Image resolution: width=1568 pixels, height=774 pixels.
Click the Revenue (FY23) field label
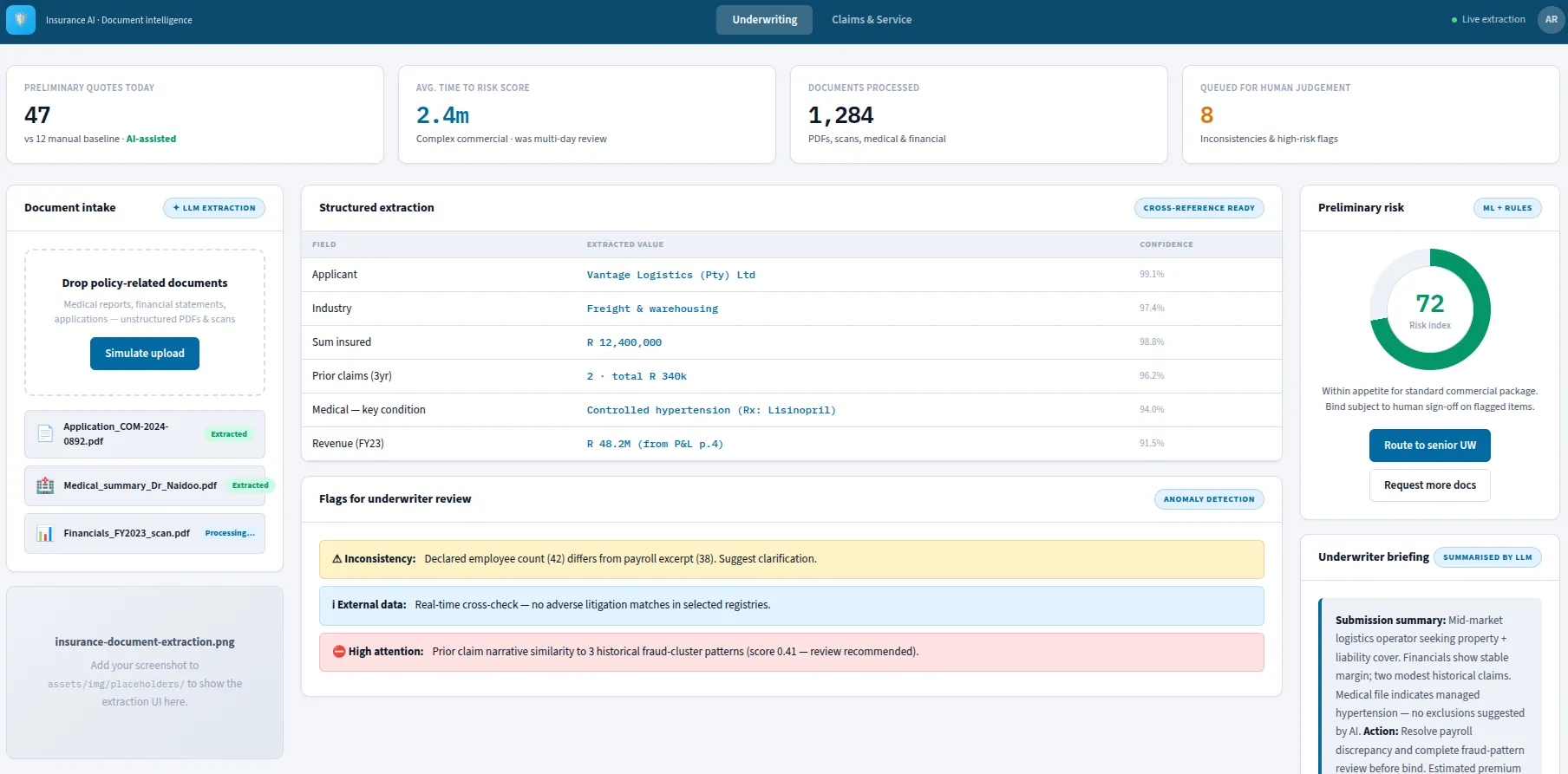(348, 444)
